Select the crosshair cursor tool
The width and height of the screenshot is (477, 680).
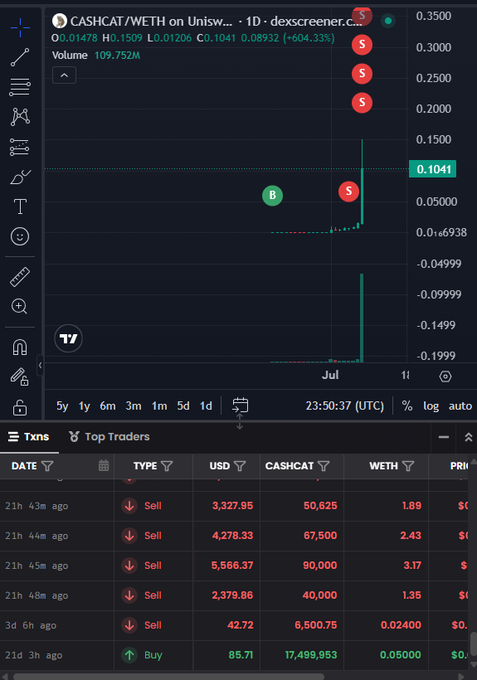pos(20,28)
